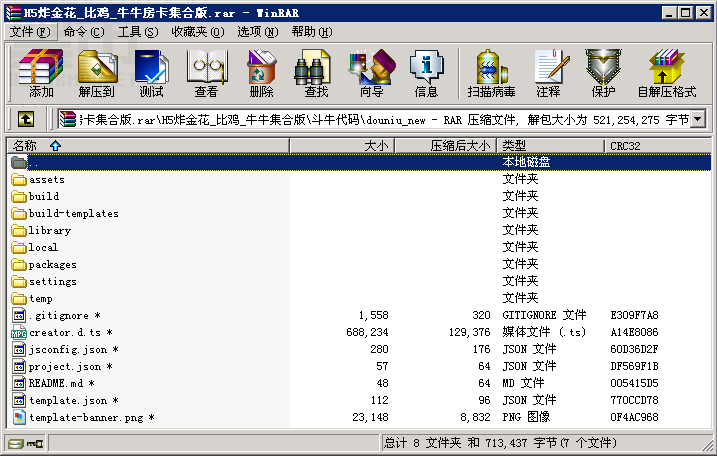This screenshot has width=717, height=456.
Task: Click the disk drive status bar icon
Action: tap(16, 443)
